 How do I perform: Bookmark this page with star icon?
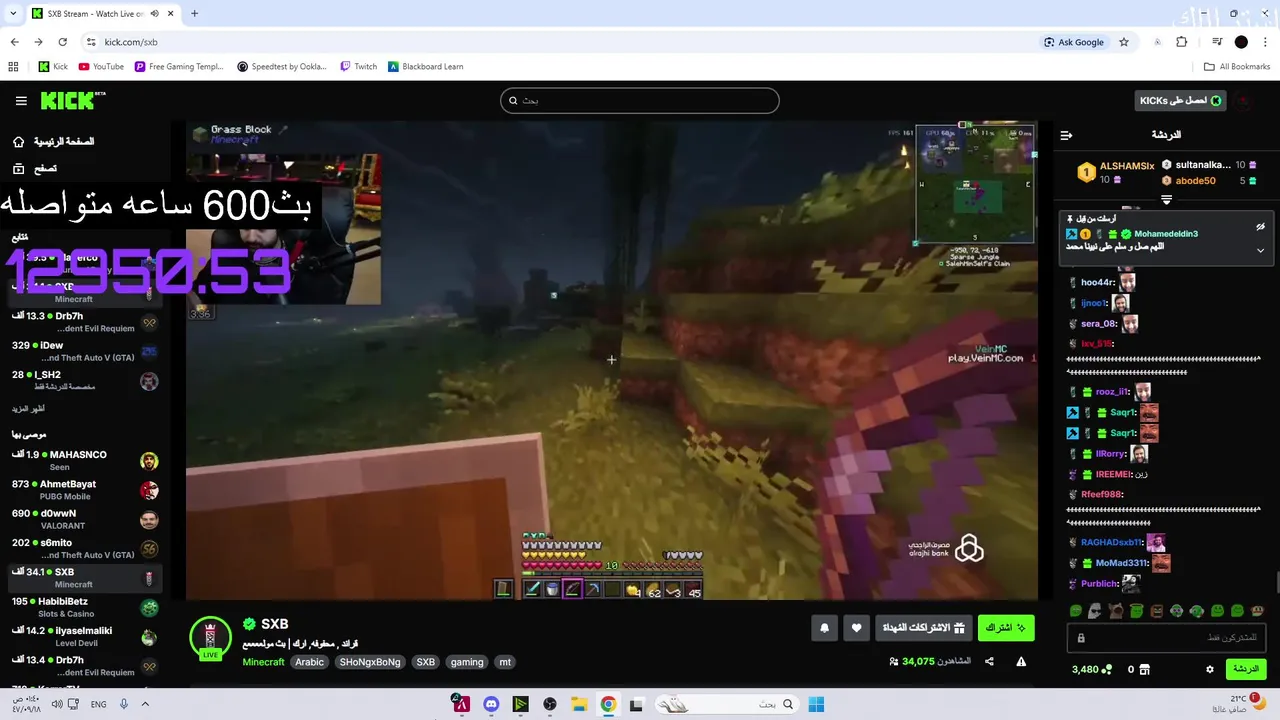pos(1124,42)
